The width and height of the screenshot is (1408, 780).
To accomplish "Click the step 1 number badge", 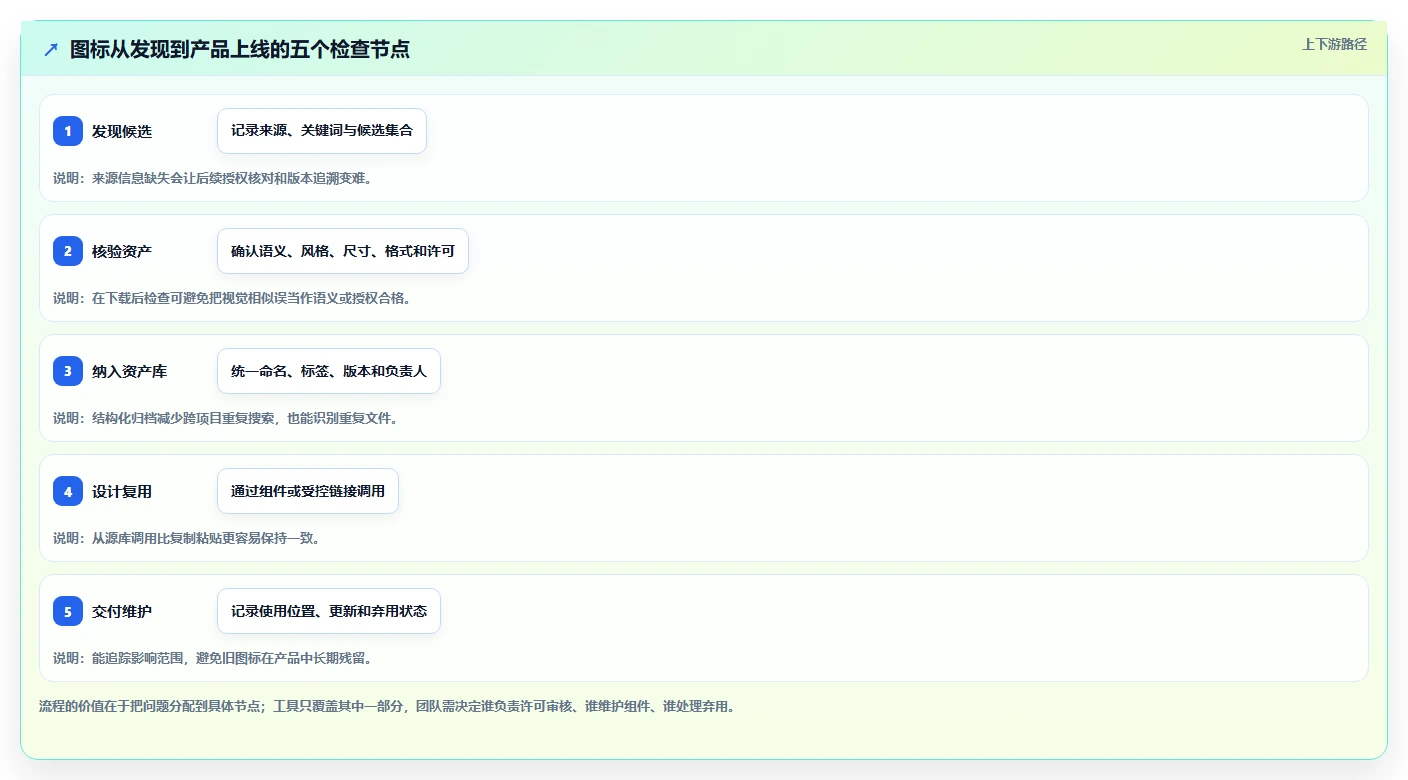I will pyautogui.click(x=68, y=131).
